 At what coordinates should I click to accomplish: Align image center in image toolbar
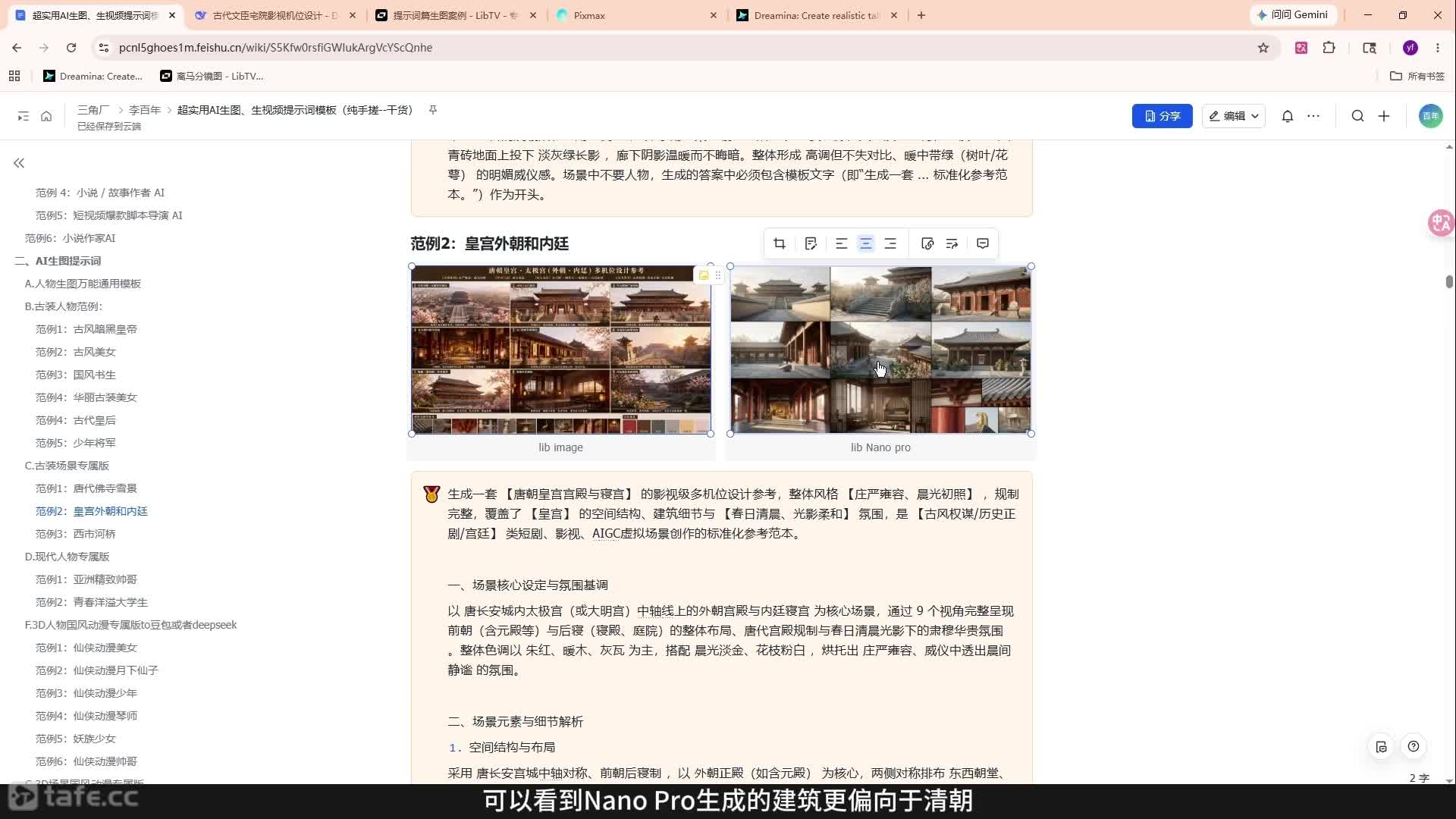coord(865,243)
